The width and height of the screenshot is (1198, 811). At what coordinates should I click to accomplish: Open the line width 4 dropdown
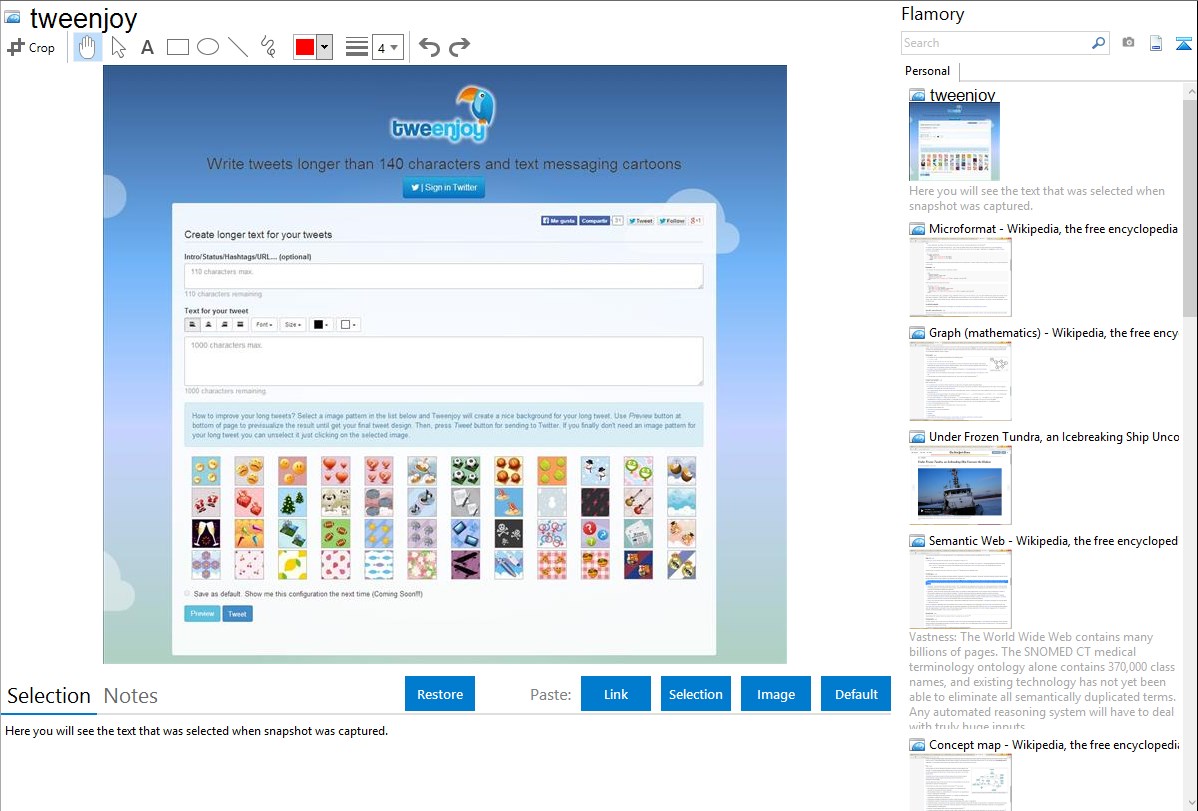pos(388,47)
